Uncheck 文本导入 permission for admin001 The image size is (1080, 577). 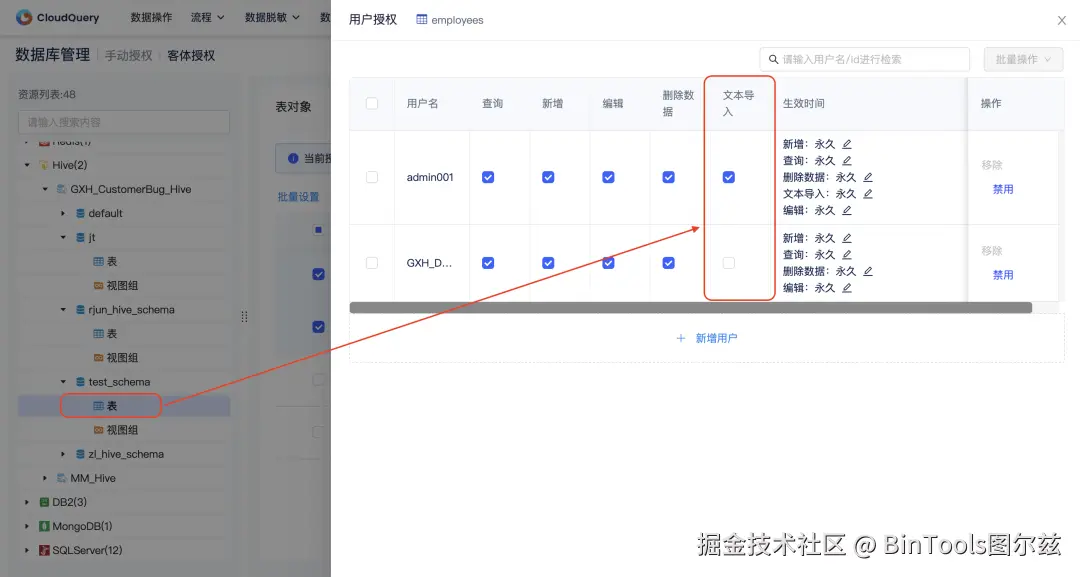(729, 177)
